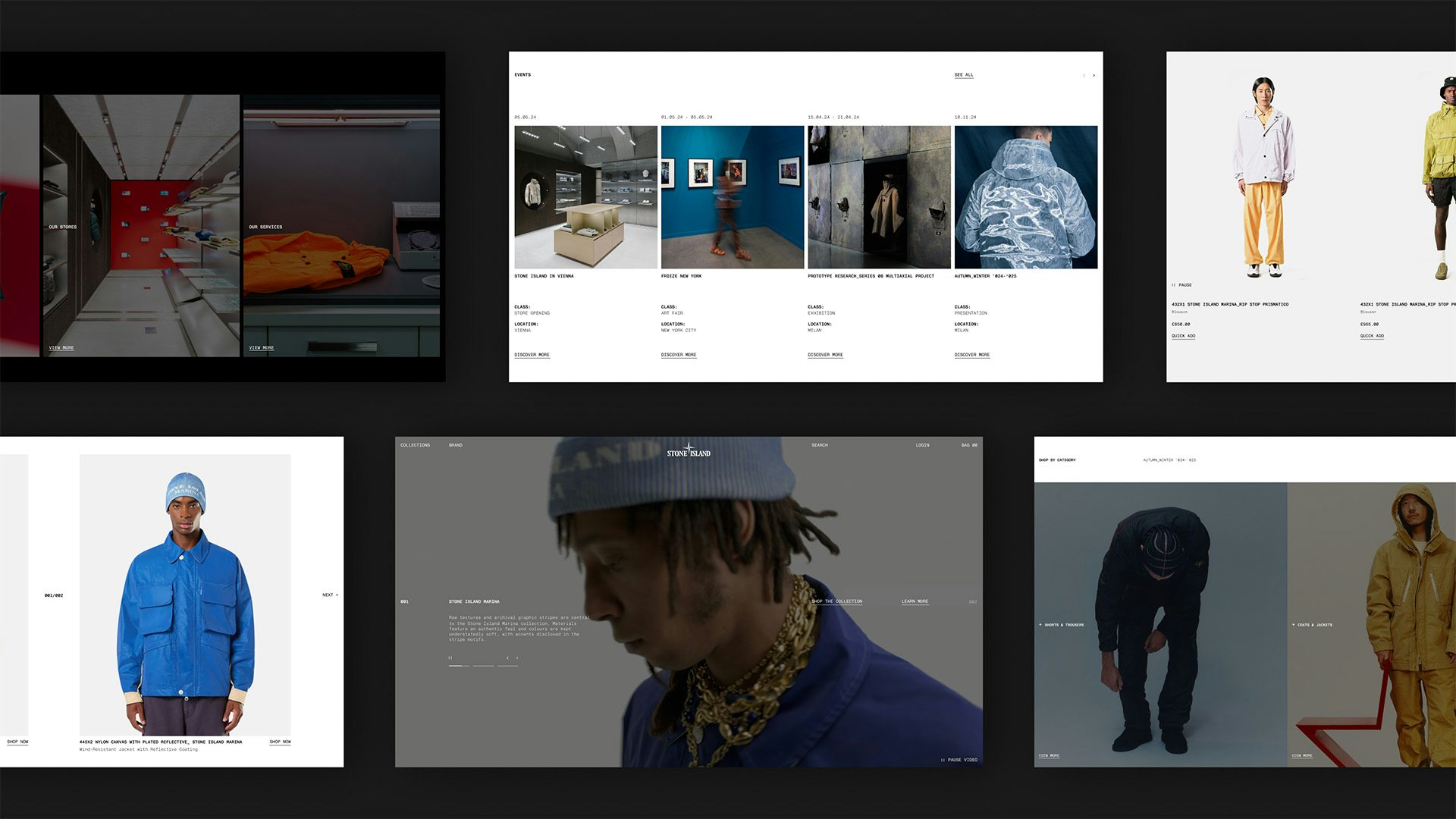Click Discover More under Autumn_Winter event

(x=972, y=355)
